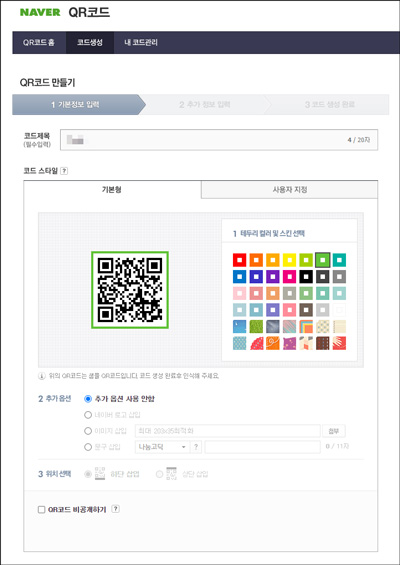Image resolution: width=400 pixels, height=565 pixels.
Task: Open the 코드 스타일 help question mark
Action: (64, 171)
